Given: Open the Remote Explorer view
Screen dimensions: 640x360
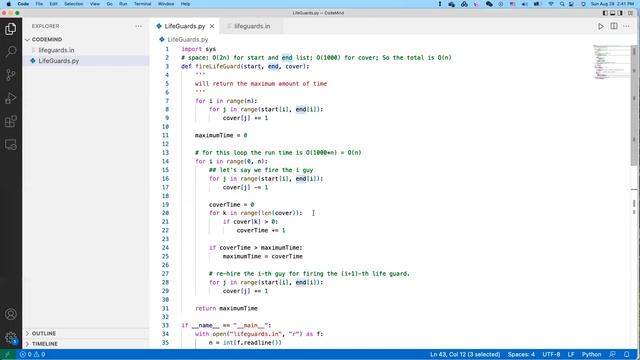Looking at the screenshot, I should [11, 144].
